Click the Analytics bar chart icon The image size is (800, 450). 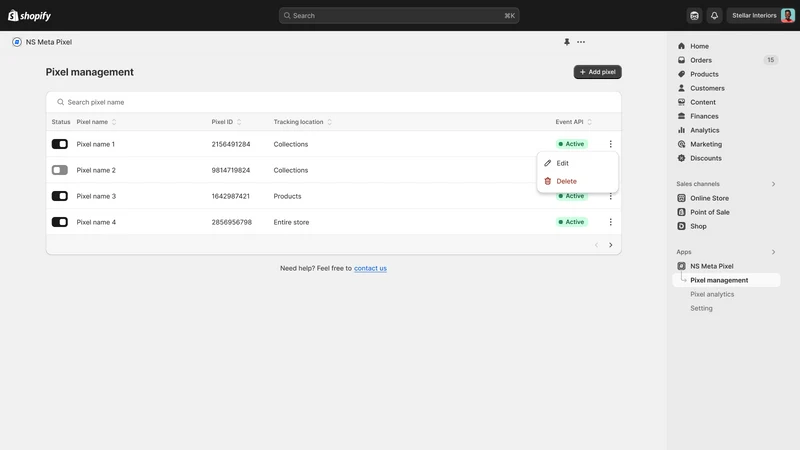click(681, 130)
